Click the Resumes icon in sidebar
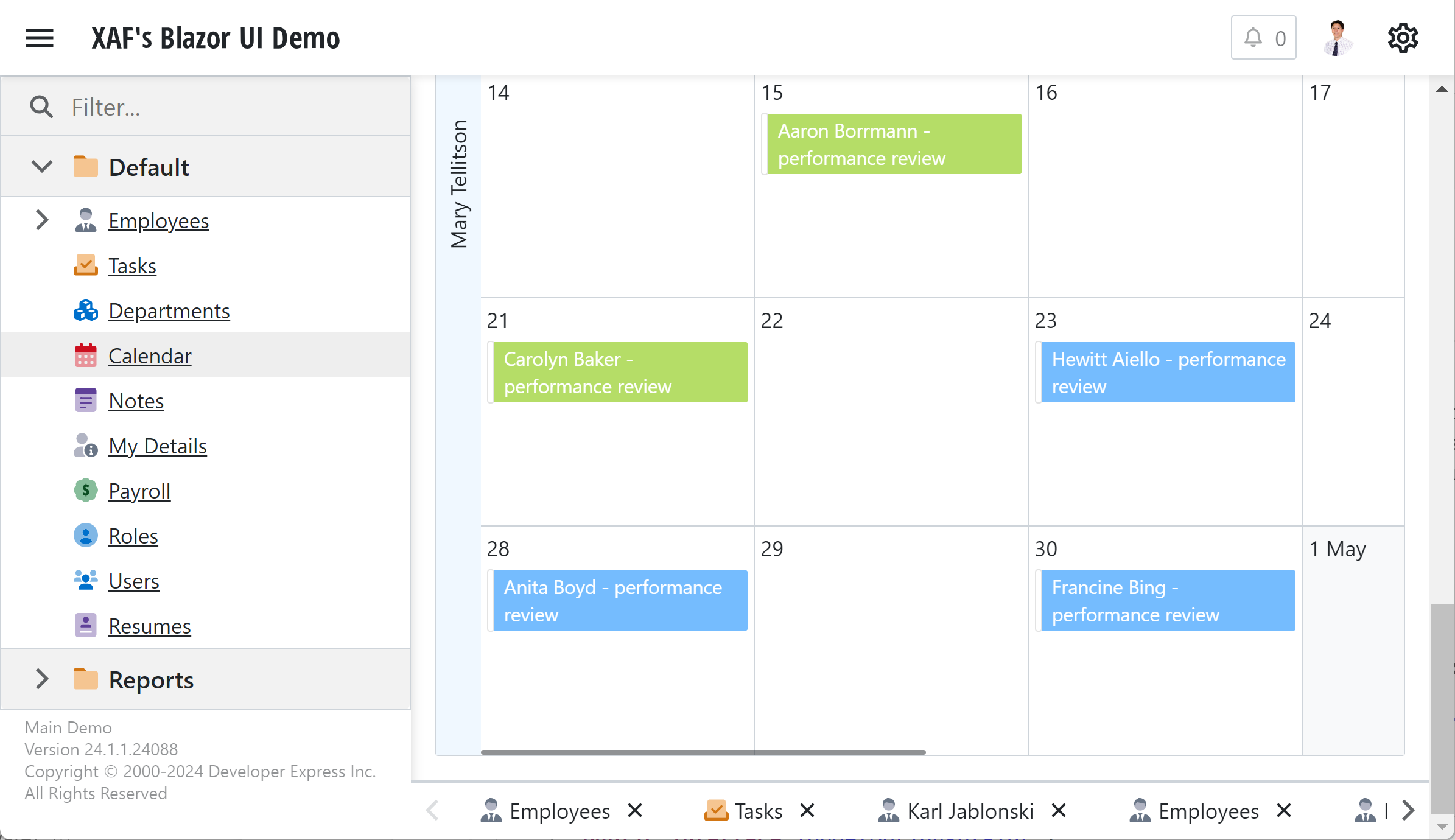The width and height of the screenshot is (1455, 840). point(85,626)
